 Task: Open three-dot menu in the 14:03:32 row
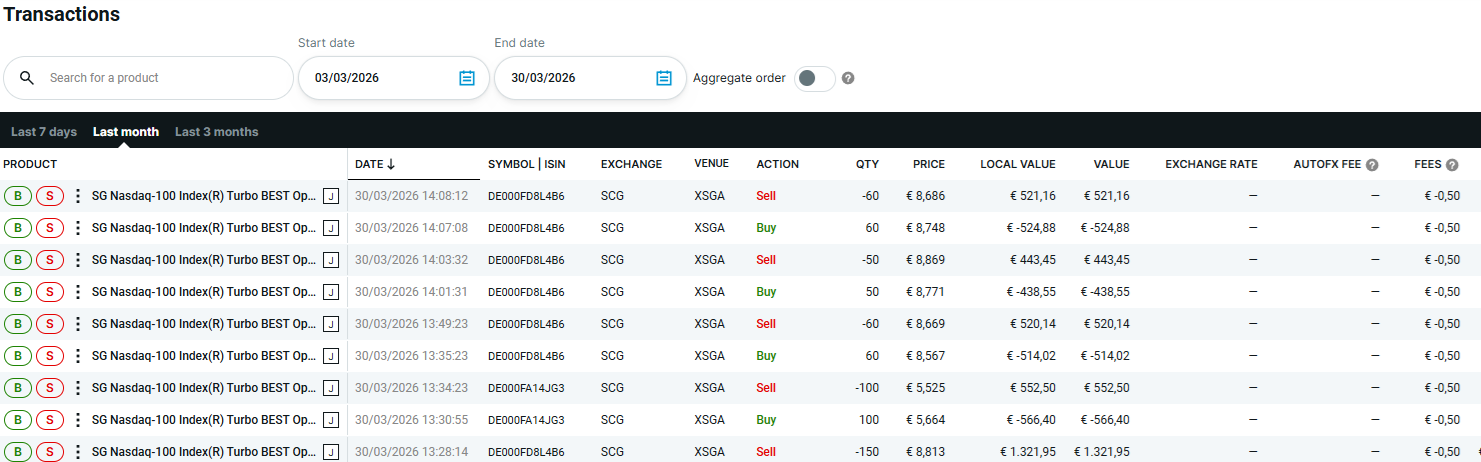pyautogui.click(x=78, y=260)
